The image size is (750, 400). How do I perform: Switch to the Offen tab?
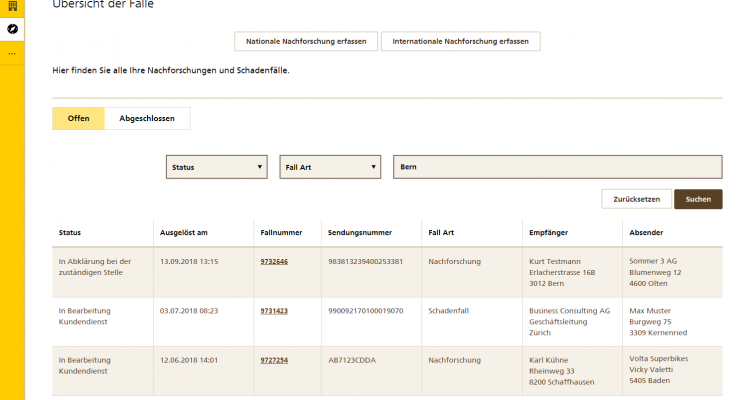pyautogui.click(x=78, y=118)
